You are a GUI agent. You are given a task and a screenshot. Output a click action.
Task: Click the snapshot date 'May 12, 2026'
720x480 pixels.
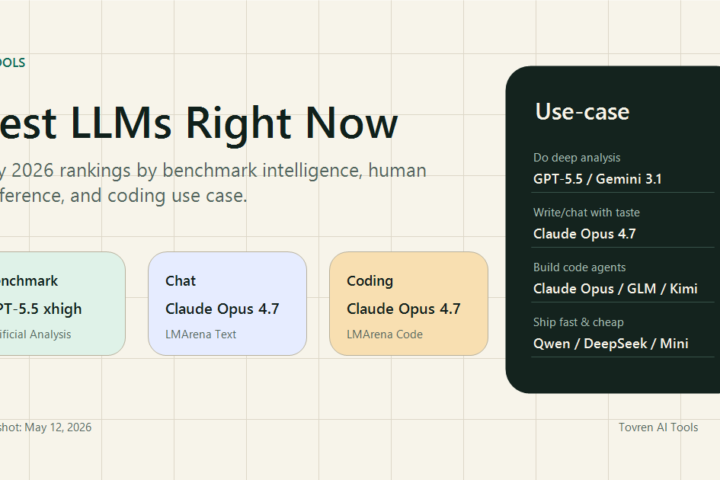point(58,427)
